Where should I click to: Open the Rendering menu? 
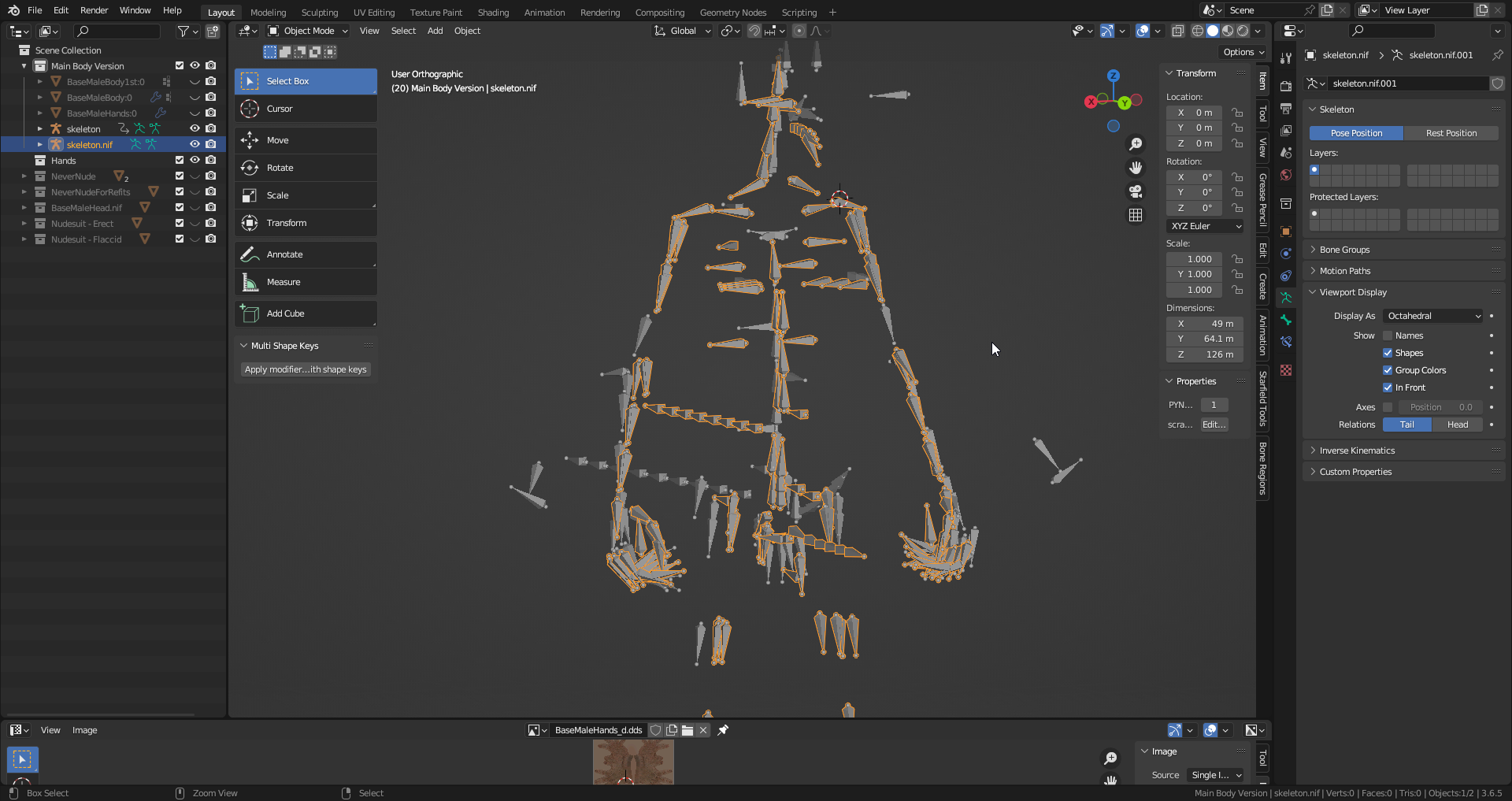599,12
